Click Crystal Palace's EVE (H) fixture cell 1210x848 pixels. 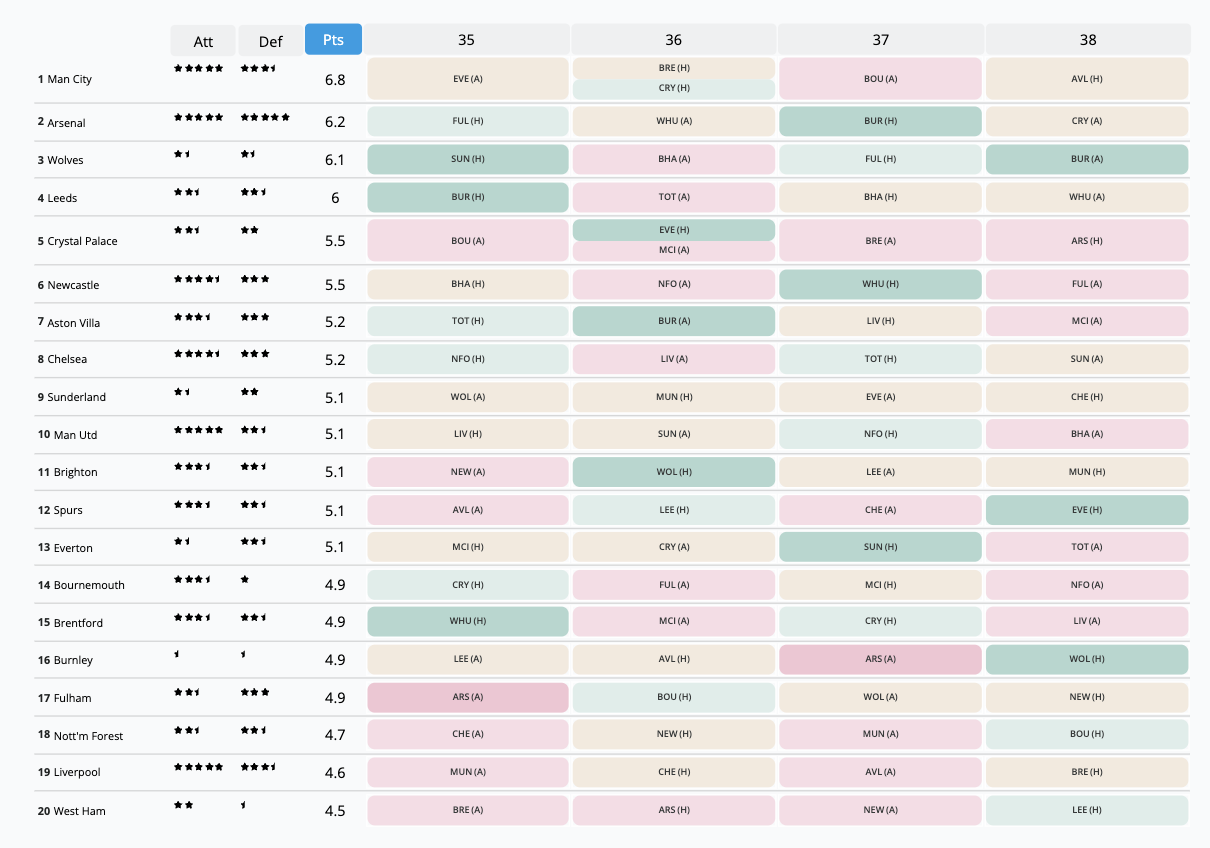674,230
